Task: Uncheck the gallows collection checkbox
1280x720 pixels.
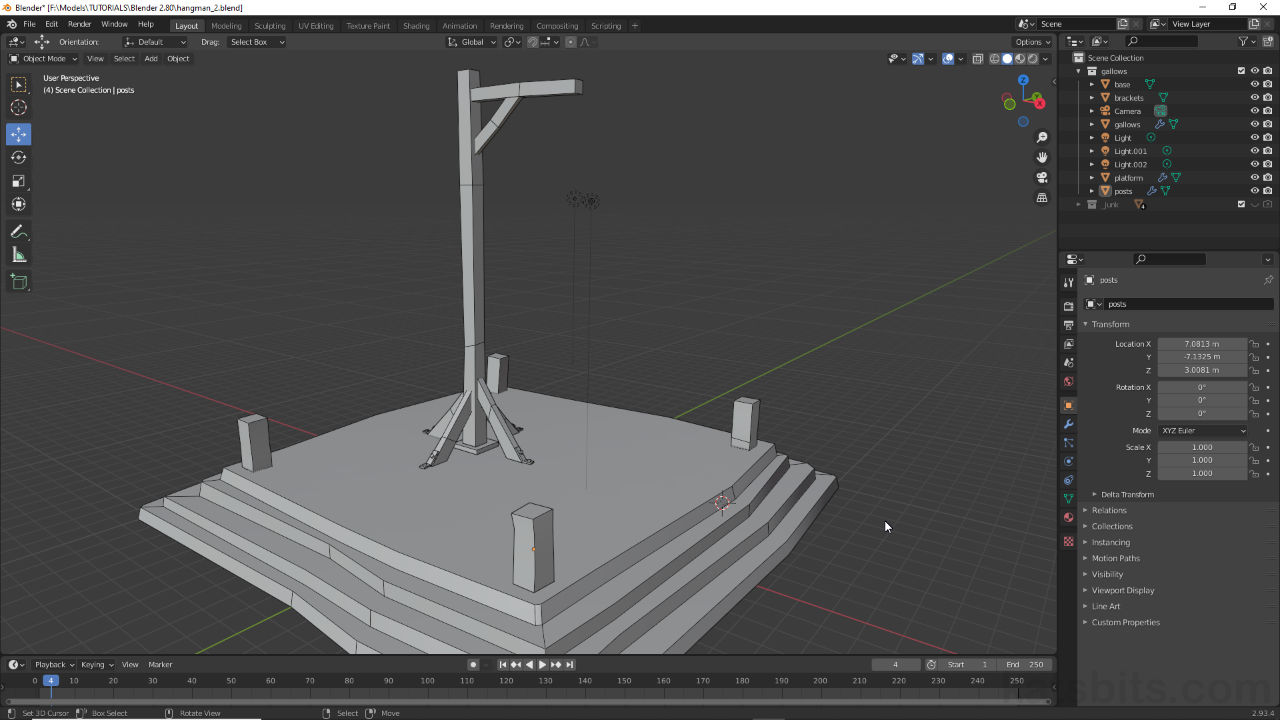Action: (x=1241, y=71)
